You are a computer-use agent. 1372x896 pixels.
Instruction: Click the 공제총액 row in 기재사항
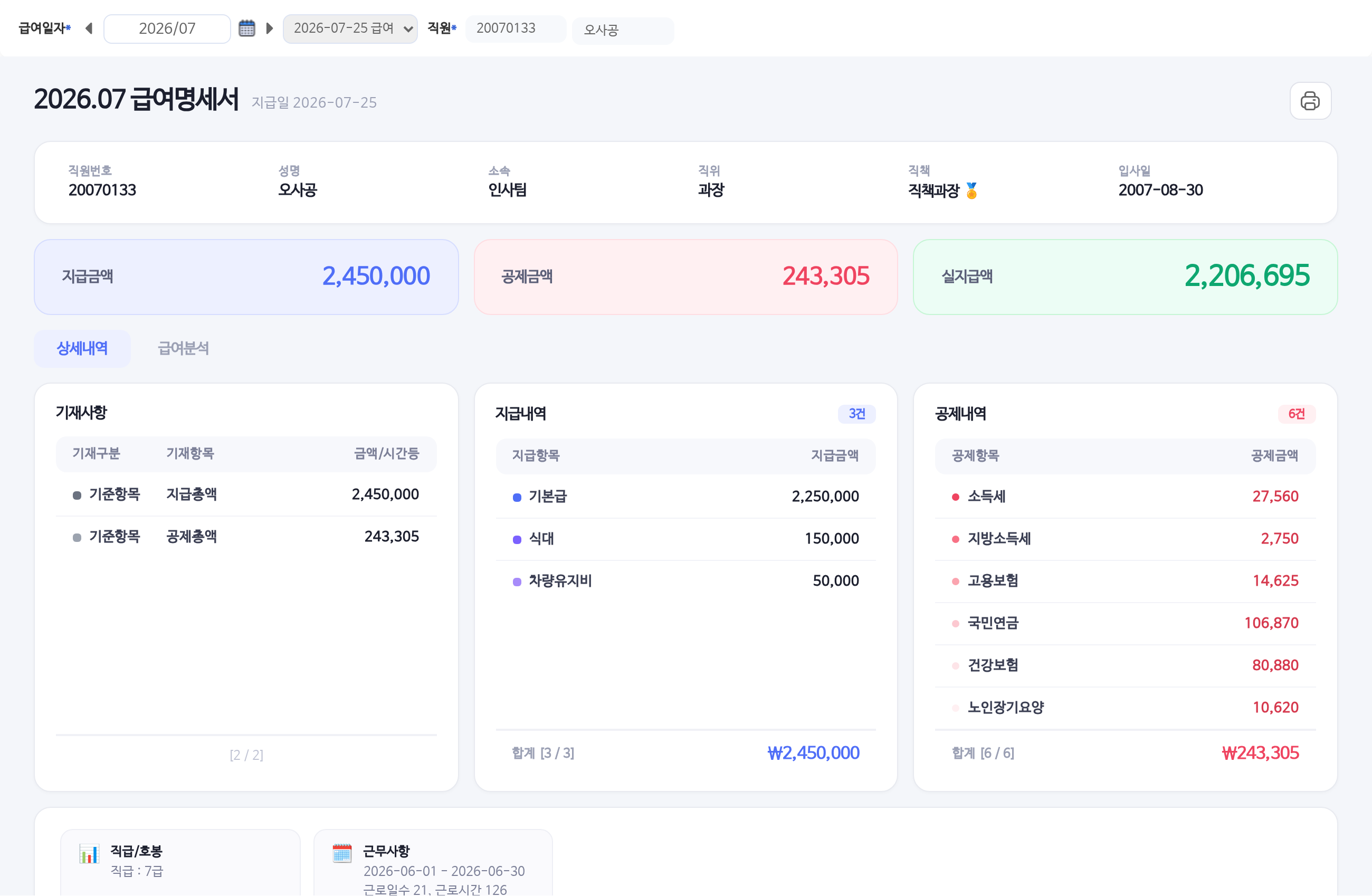pos(246,536)
